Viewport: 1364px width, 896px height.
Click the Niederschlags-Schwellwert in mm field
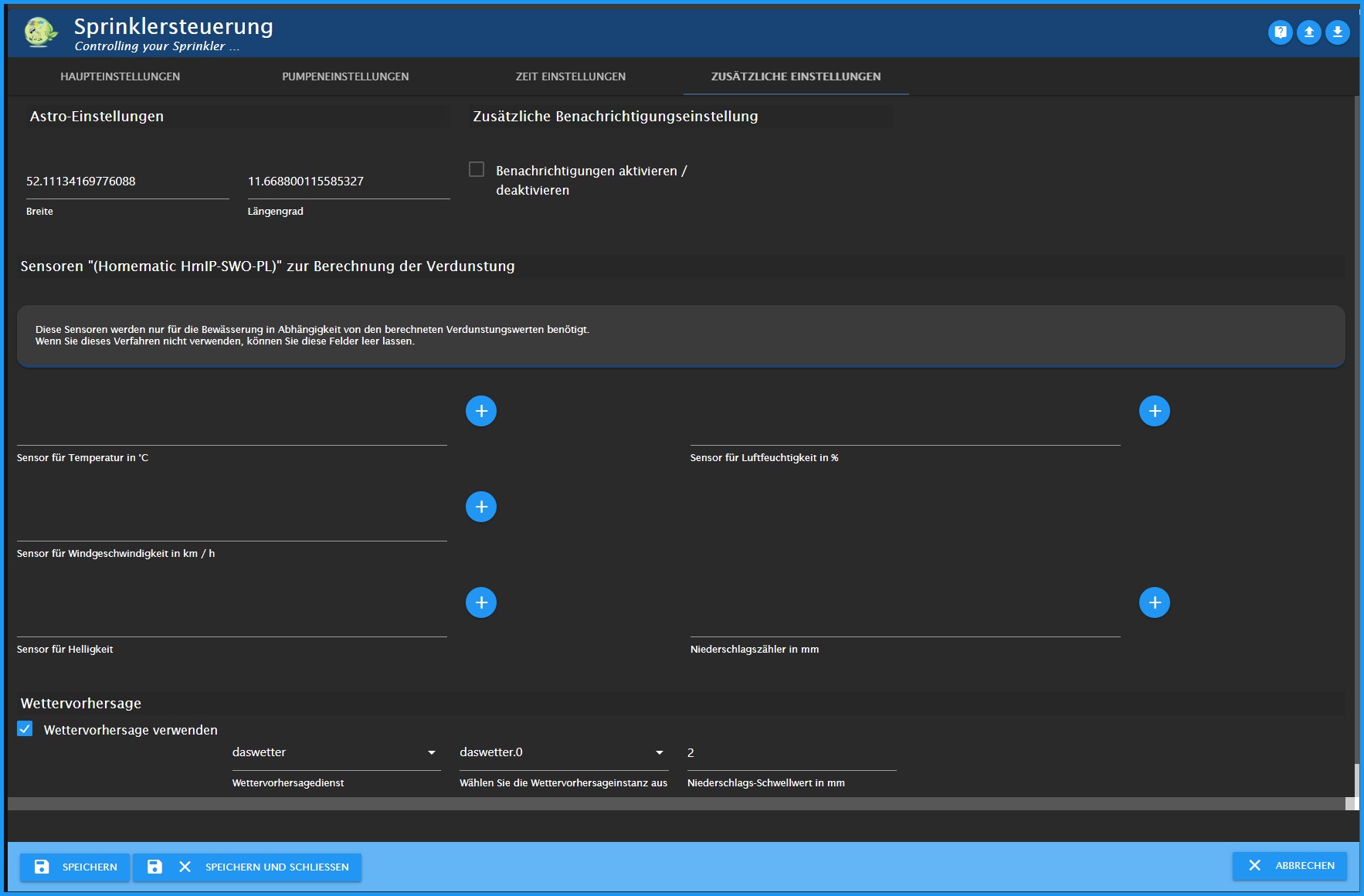tap(792, 753)
